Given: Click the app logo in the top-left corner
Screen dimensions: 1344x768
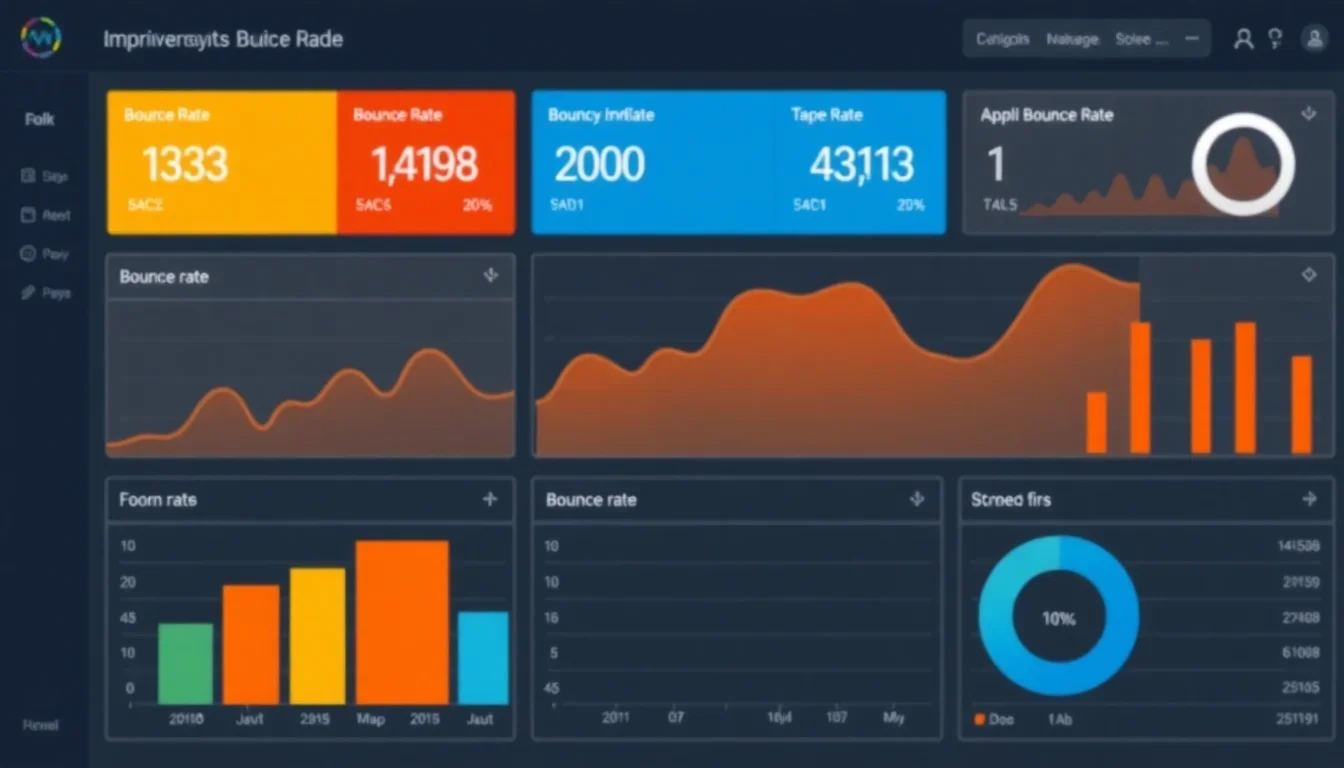Looking at the screenshot, I should tap(40, 38).
